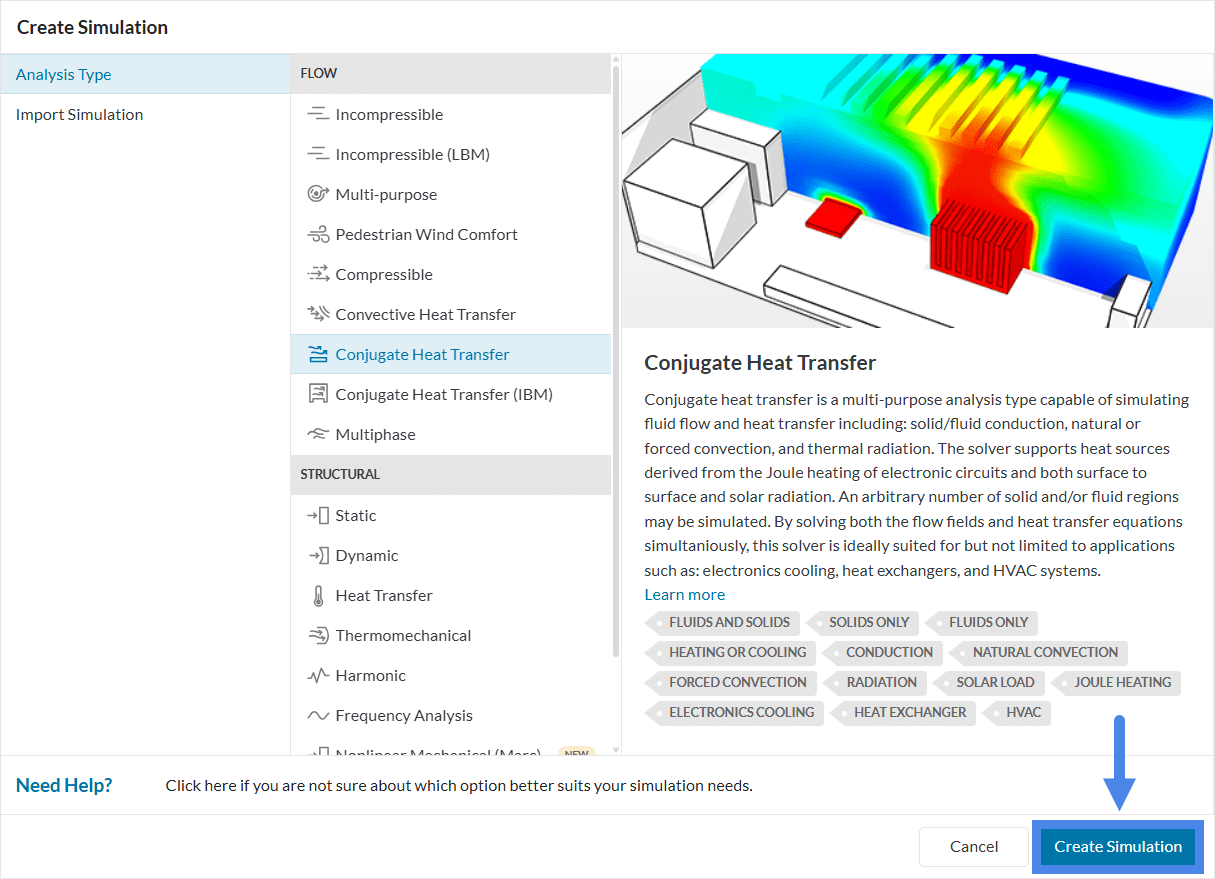Choose the Convective Heat Transfer icon
This screenshot has height=879, width=1215.
click(x=318, y=314)
